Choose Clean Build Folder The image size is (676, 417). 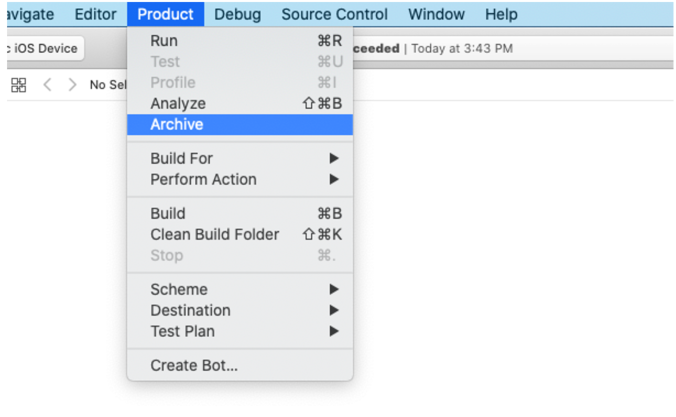[x=215, y=234]
